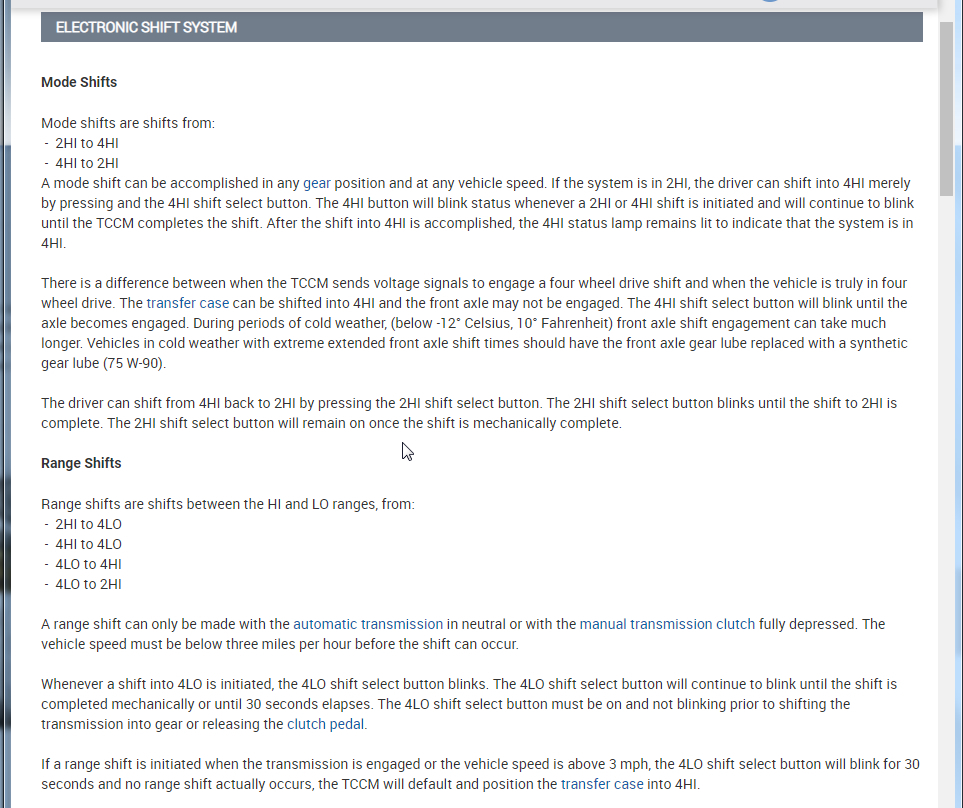Click the 'Mode shifts are shifts from:' line

click(x=128, y=123)
